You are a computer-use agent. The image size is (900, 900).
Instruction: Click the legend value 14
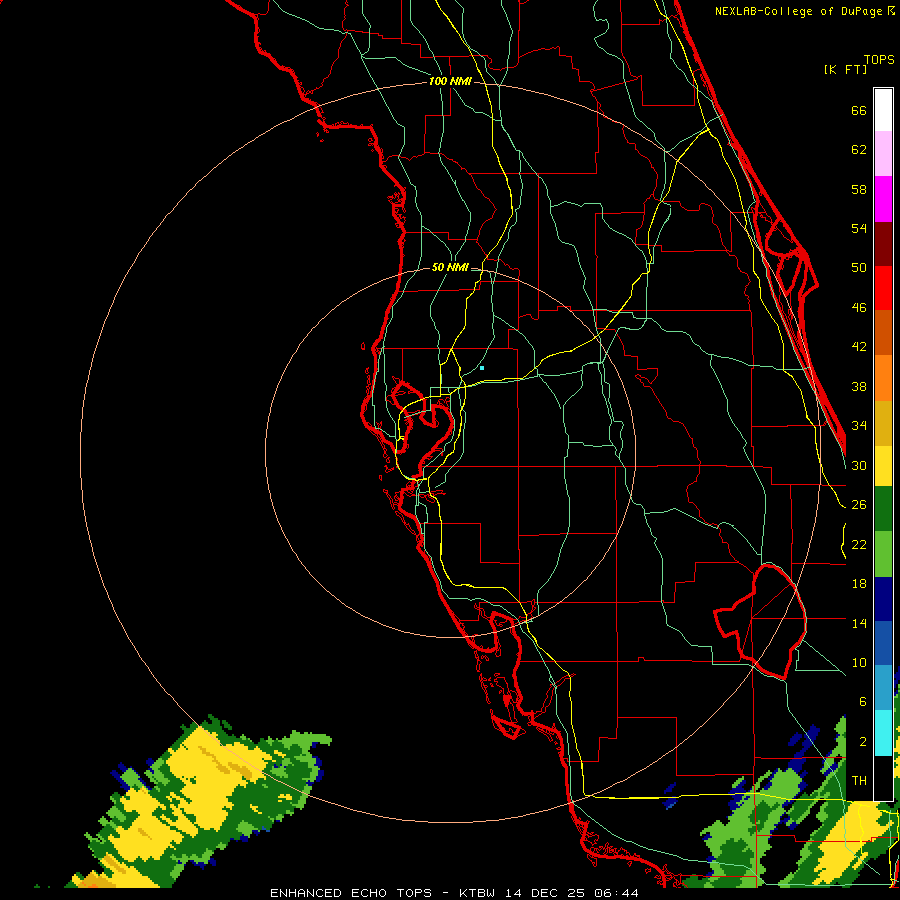tap(859, 623)
